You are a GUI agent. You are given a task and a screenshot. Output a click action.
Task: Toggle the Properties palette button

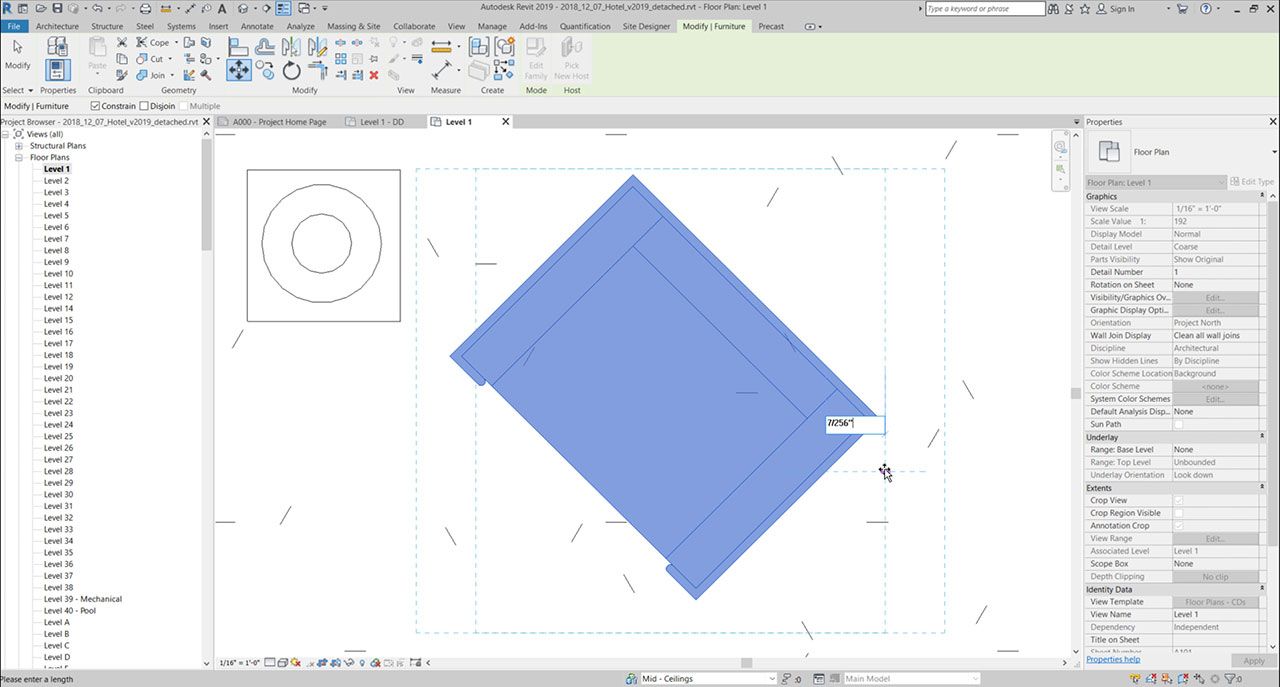(x=57, y=70)
